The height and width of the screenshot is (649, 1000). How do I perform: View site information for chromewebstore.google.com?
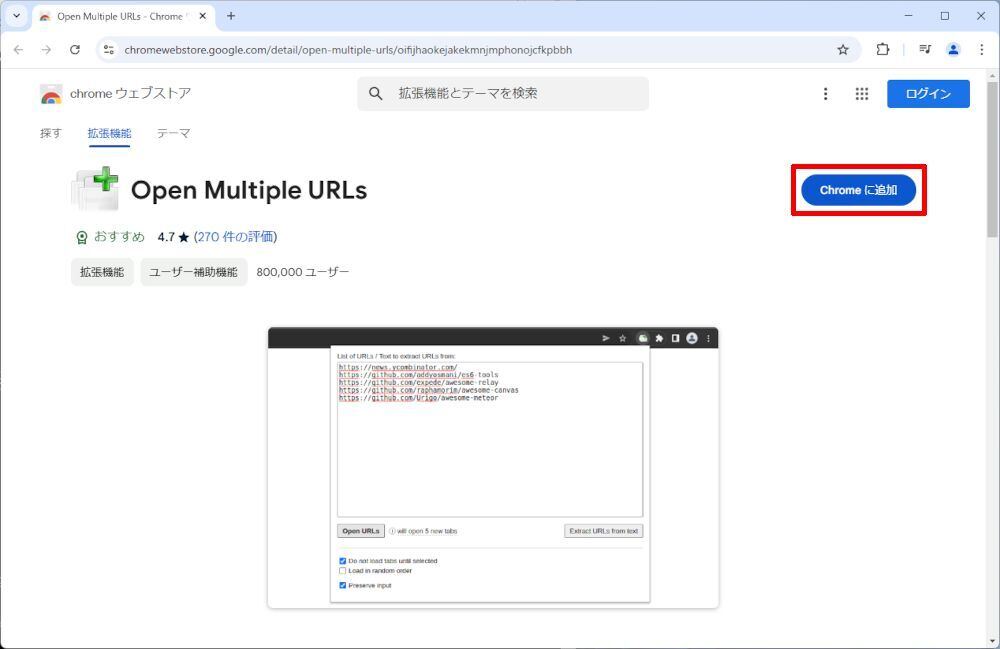pos(109,50)
